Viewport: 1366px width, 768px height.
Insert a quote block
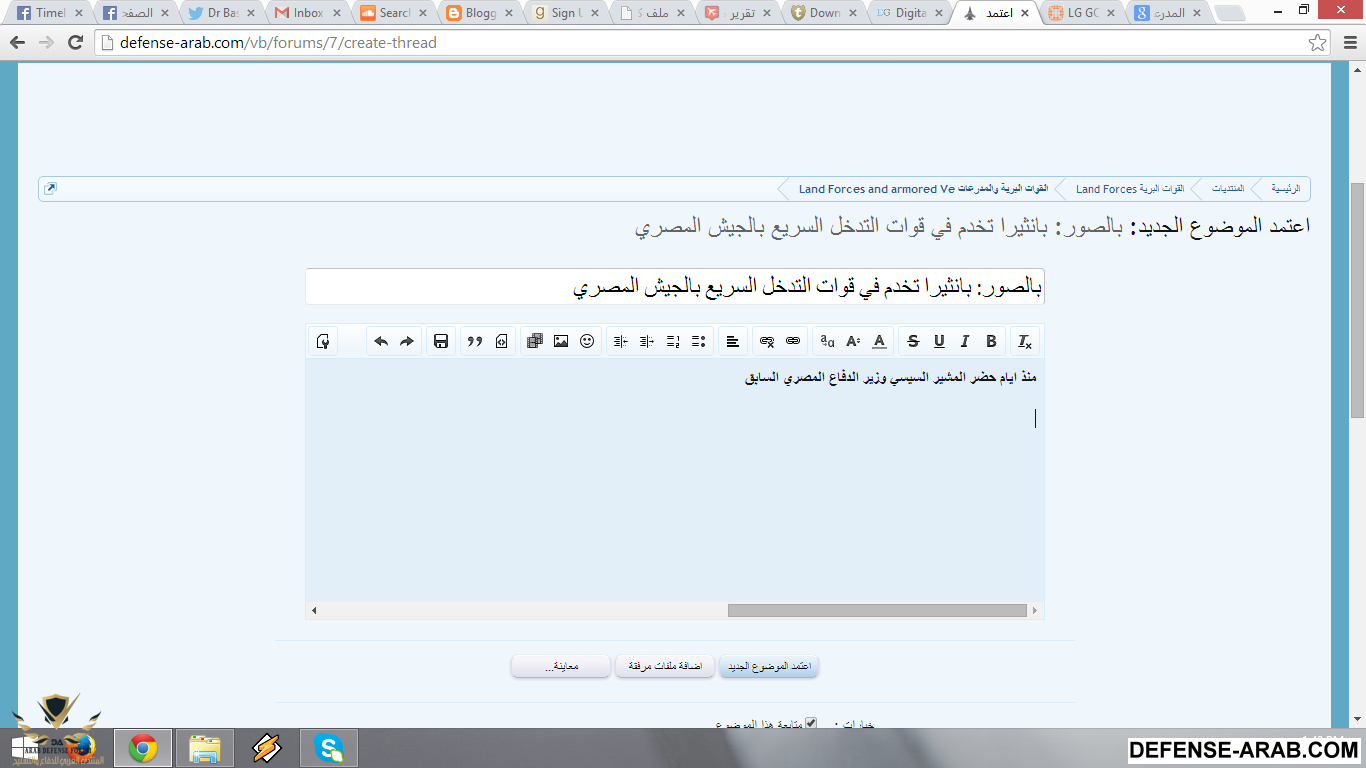pyautogui.click(x=475, y=341)
